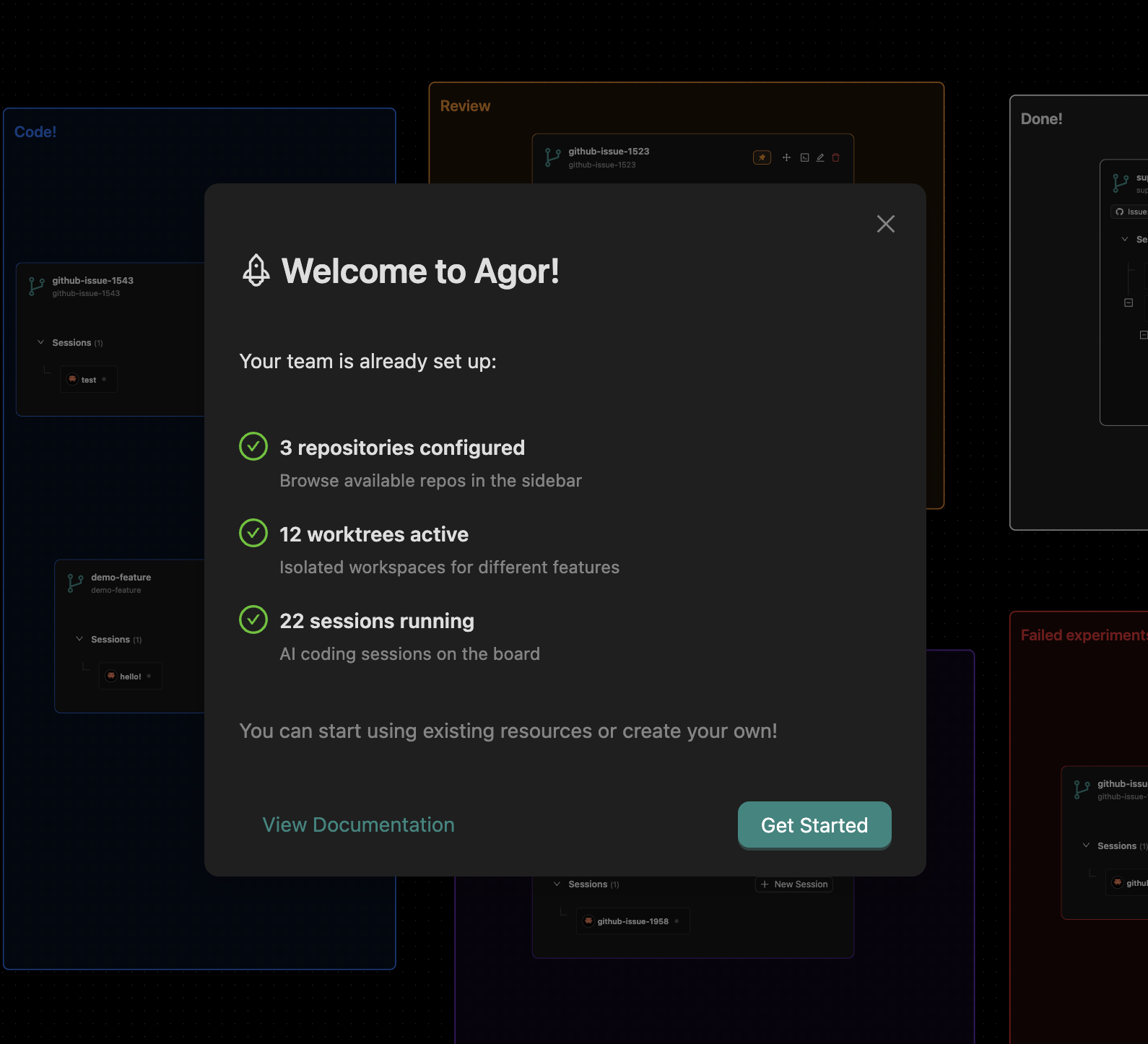
Task: Toggle the pin icon on github-issue-1523
Action: tap(762, 157)
